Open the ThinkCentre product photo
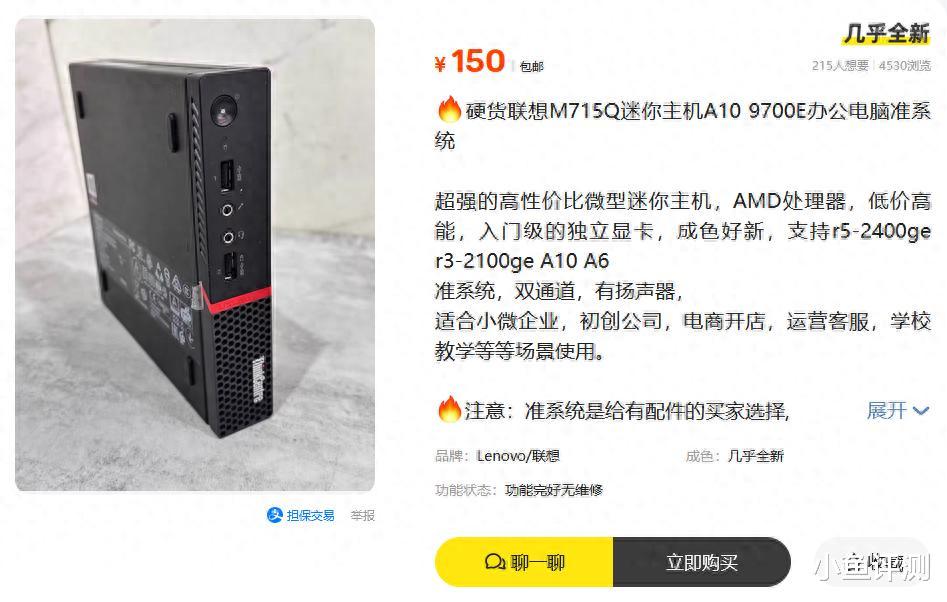947x602 pixels. (195, 255)
